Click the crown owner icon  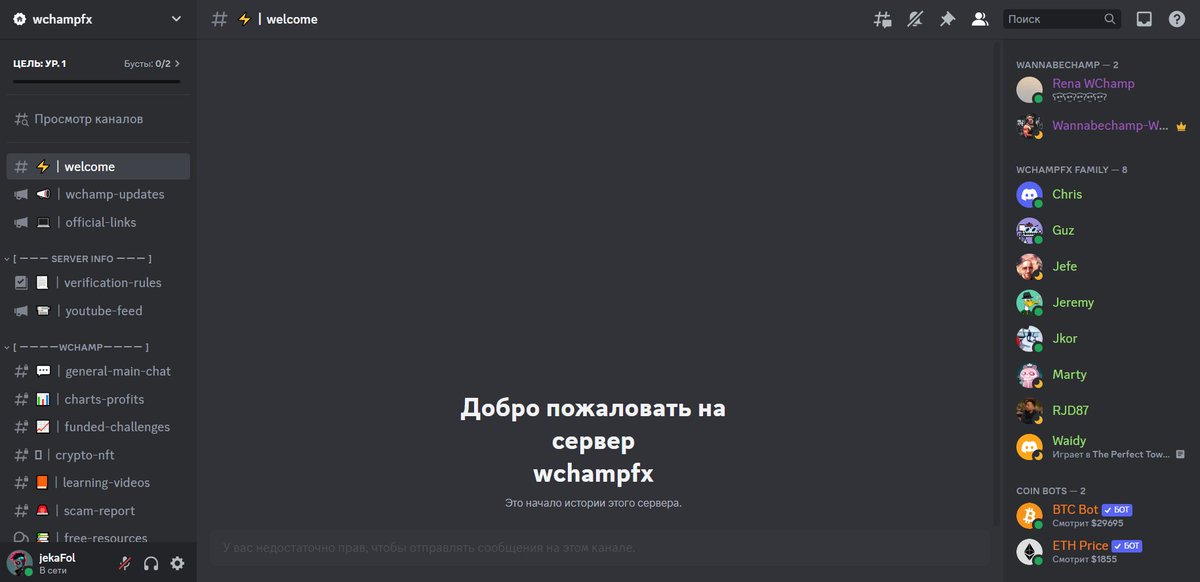tap(1181, 127)
